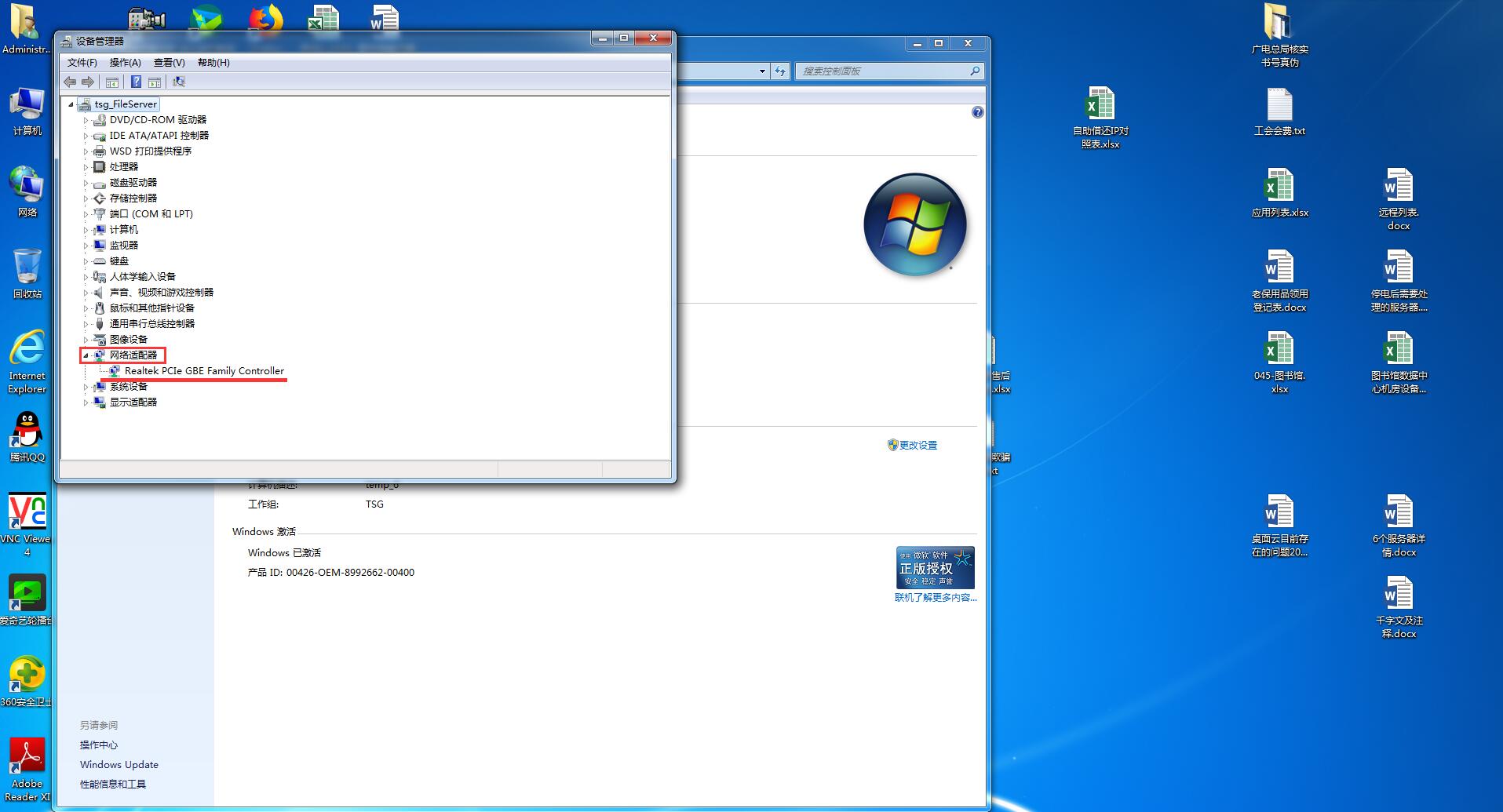Select the tsg_FileServer root item
Viewport: 1503px width, 812px height.
coord(126,104)
